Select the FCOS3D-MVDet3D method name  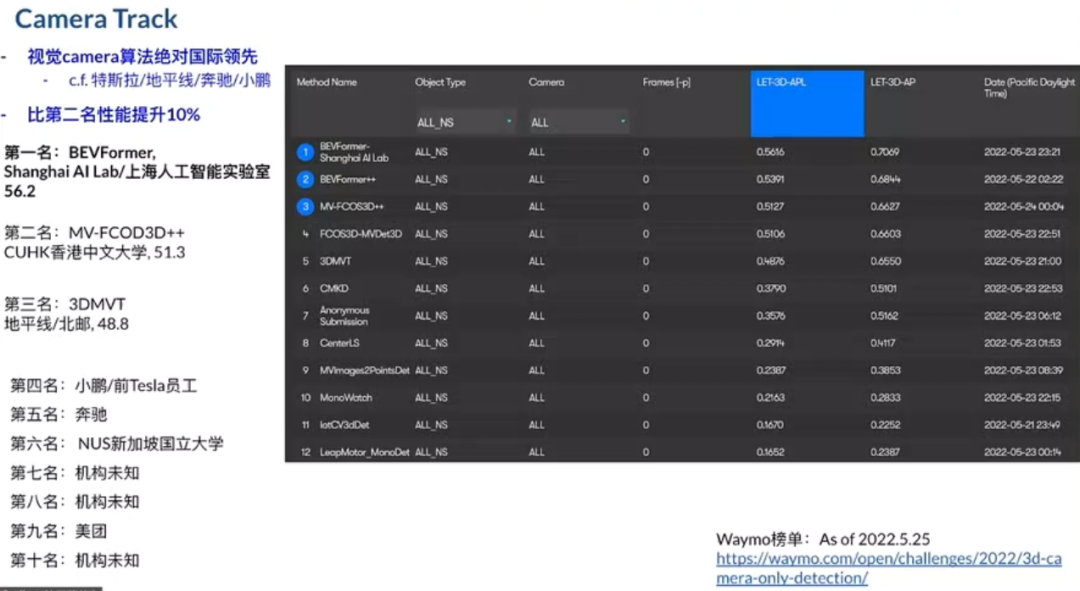[x=360, y=234]
